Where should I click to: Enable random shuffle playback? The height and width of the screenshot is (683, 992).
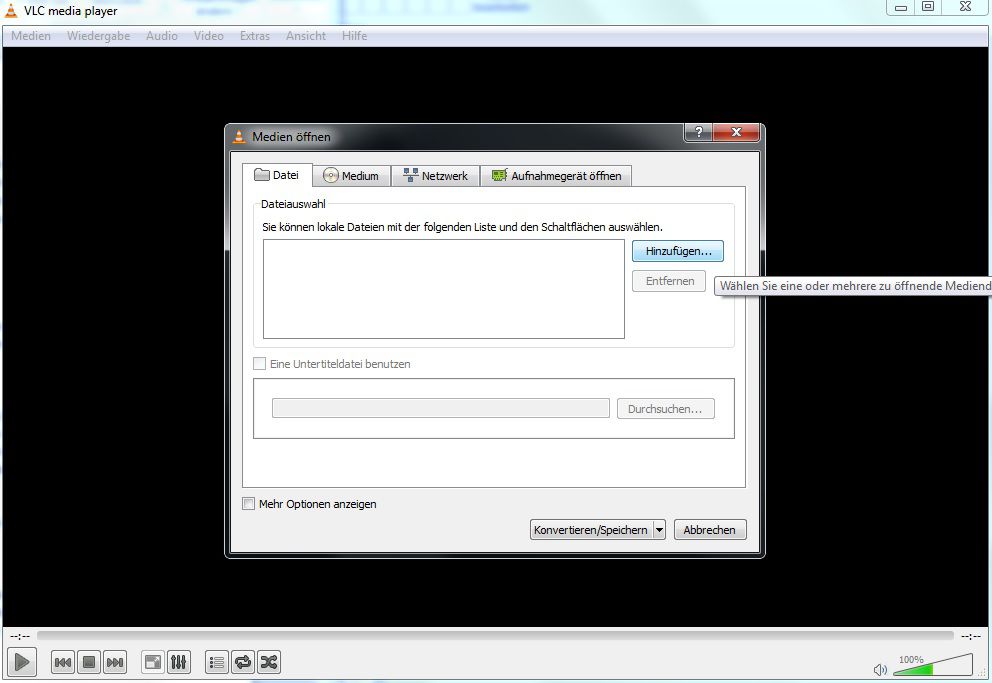[268, 661]
